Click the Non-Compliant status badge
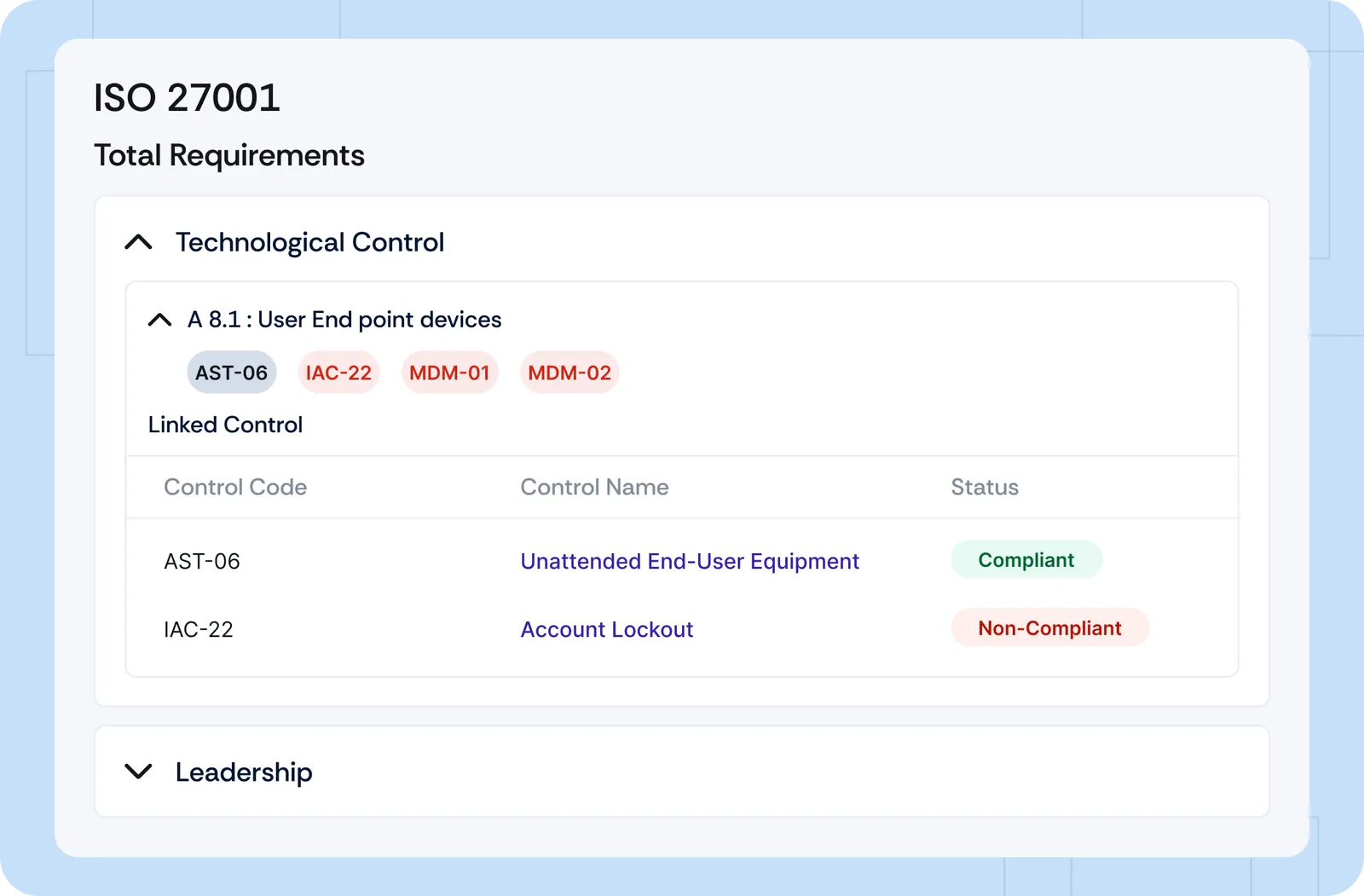 [x=1049, y=628]
